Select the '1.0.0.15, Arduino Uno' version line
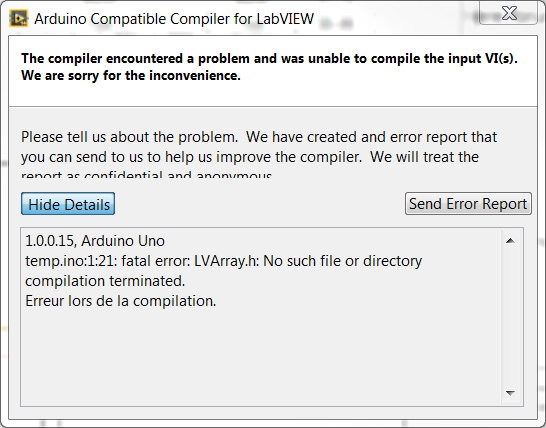The width and height of the screenshot is (546, 428). pyautogui.click(x=95, y=241)
